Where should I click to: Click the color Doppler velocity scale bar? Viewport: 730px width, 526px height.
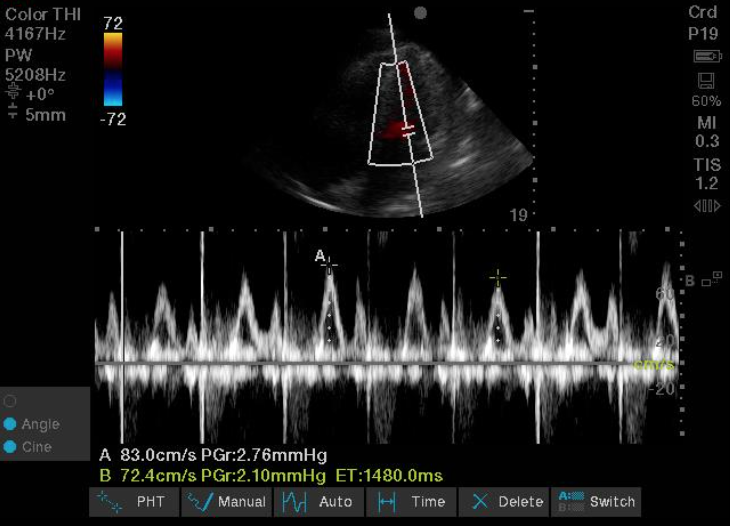pyautogui.click(x=113, y=69)
